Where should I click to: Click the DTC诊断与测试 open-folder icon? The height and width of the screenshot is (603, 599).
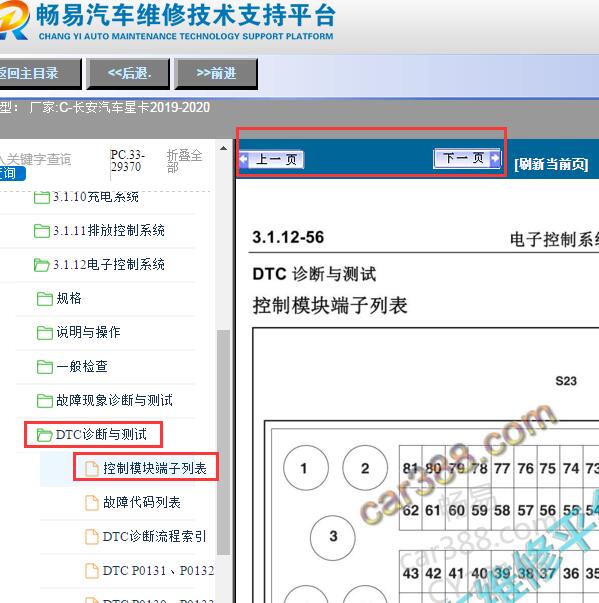(45, 435)
